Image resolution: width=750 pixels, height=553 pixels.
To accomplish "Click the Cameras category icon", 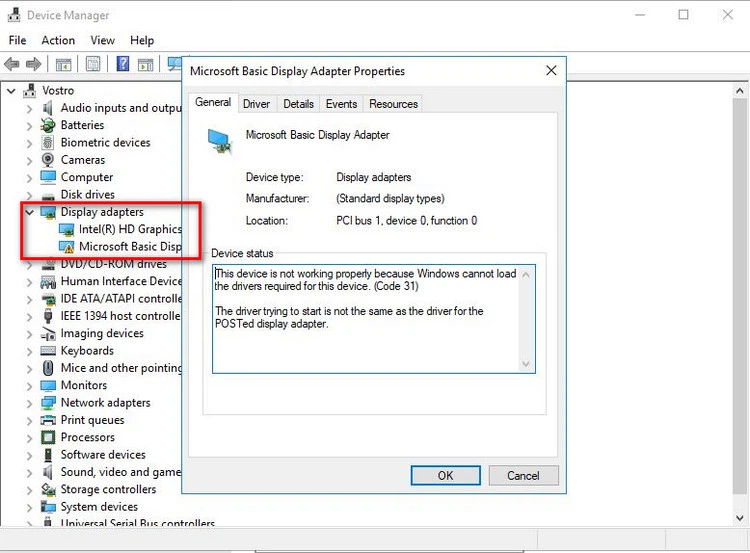I will coord(48,160).
